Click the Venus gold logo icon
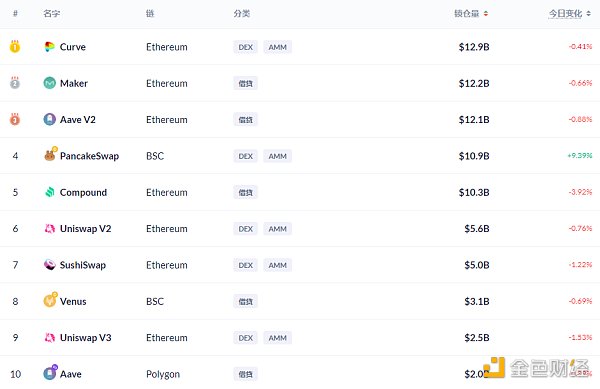This screenshot has width=600, height=389. point(50,300)
